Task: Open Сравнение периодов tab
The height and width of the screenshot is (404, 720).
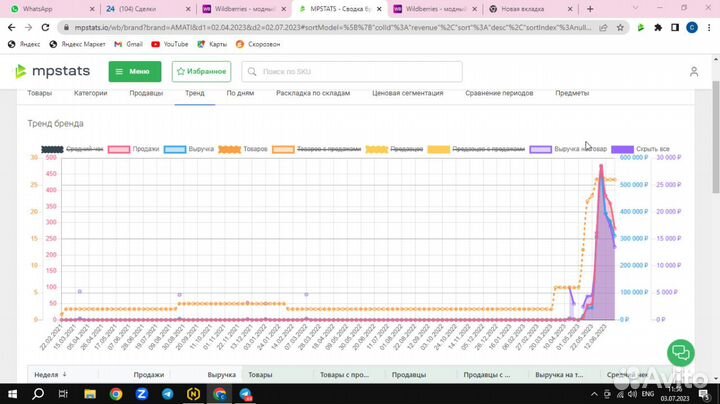Action: point(499,93)
